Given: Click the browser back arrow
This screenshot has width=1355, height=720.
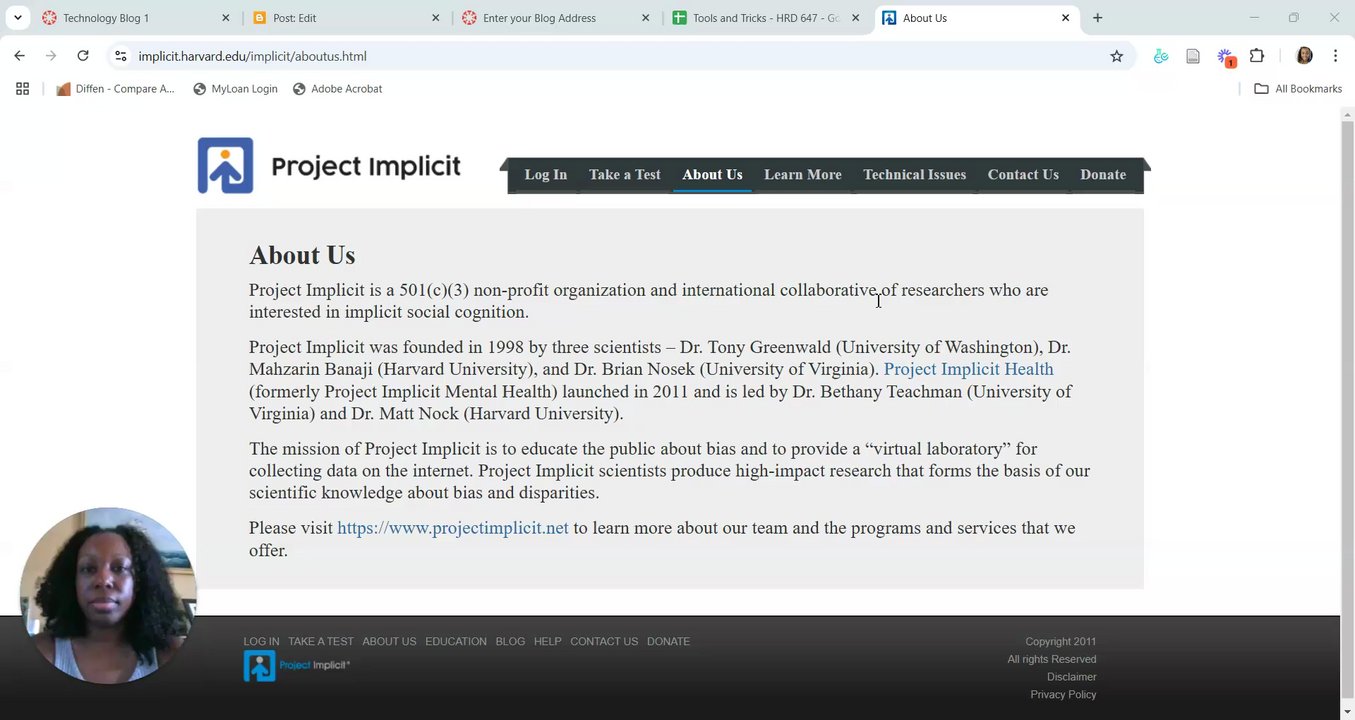Looking at the screenshot, I should (19, 56).
